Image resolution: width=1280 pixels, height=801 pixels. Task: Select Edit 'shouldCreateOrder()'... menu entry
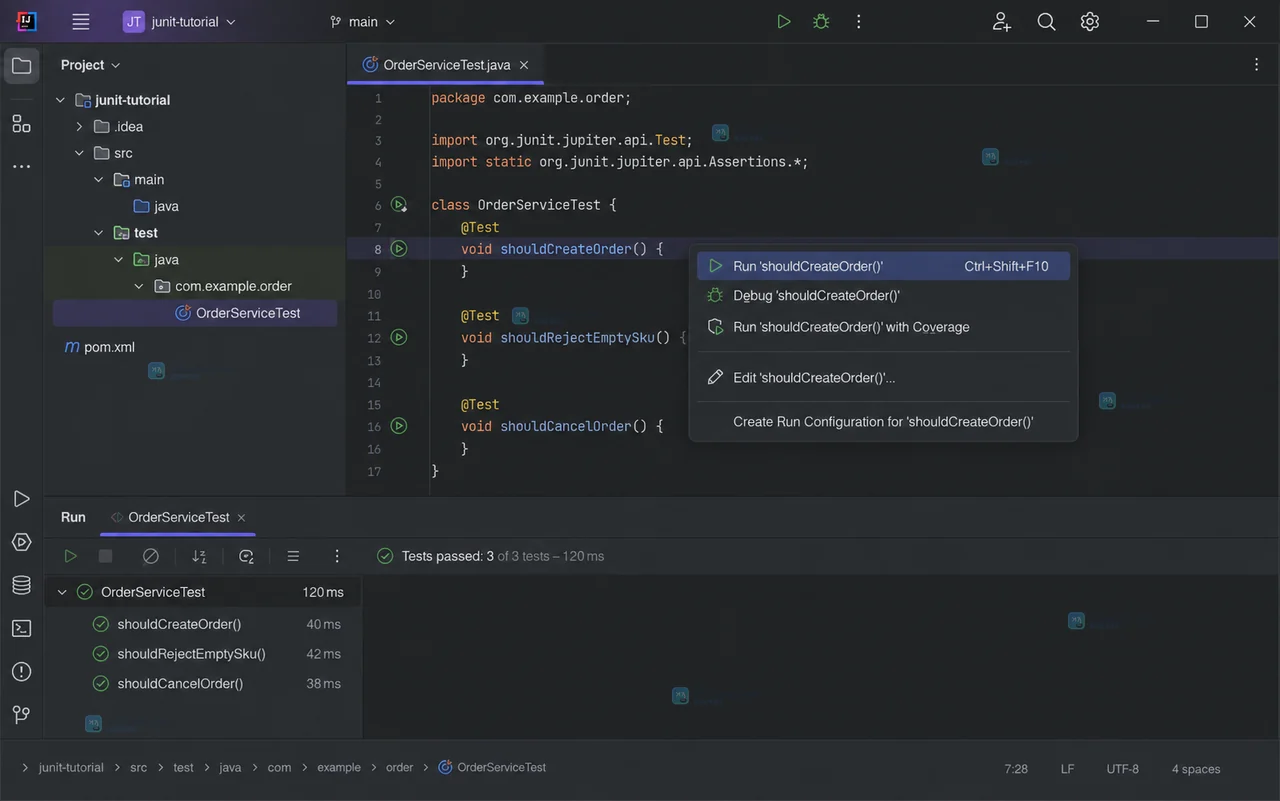(883, 378)
